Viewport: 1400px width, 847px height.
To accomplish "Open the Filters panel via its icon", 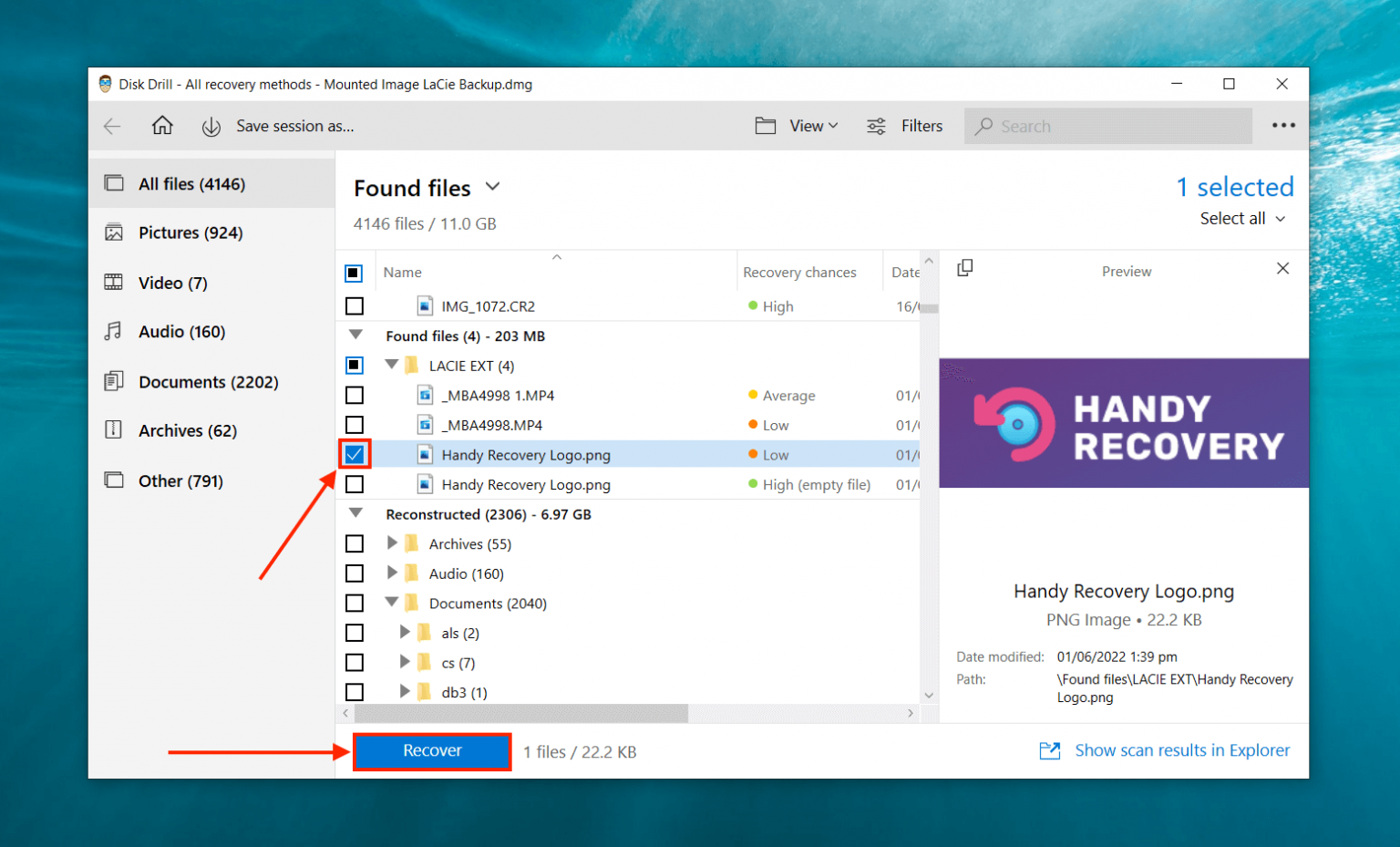I will 876,126.
